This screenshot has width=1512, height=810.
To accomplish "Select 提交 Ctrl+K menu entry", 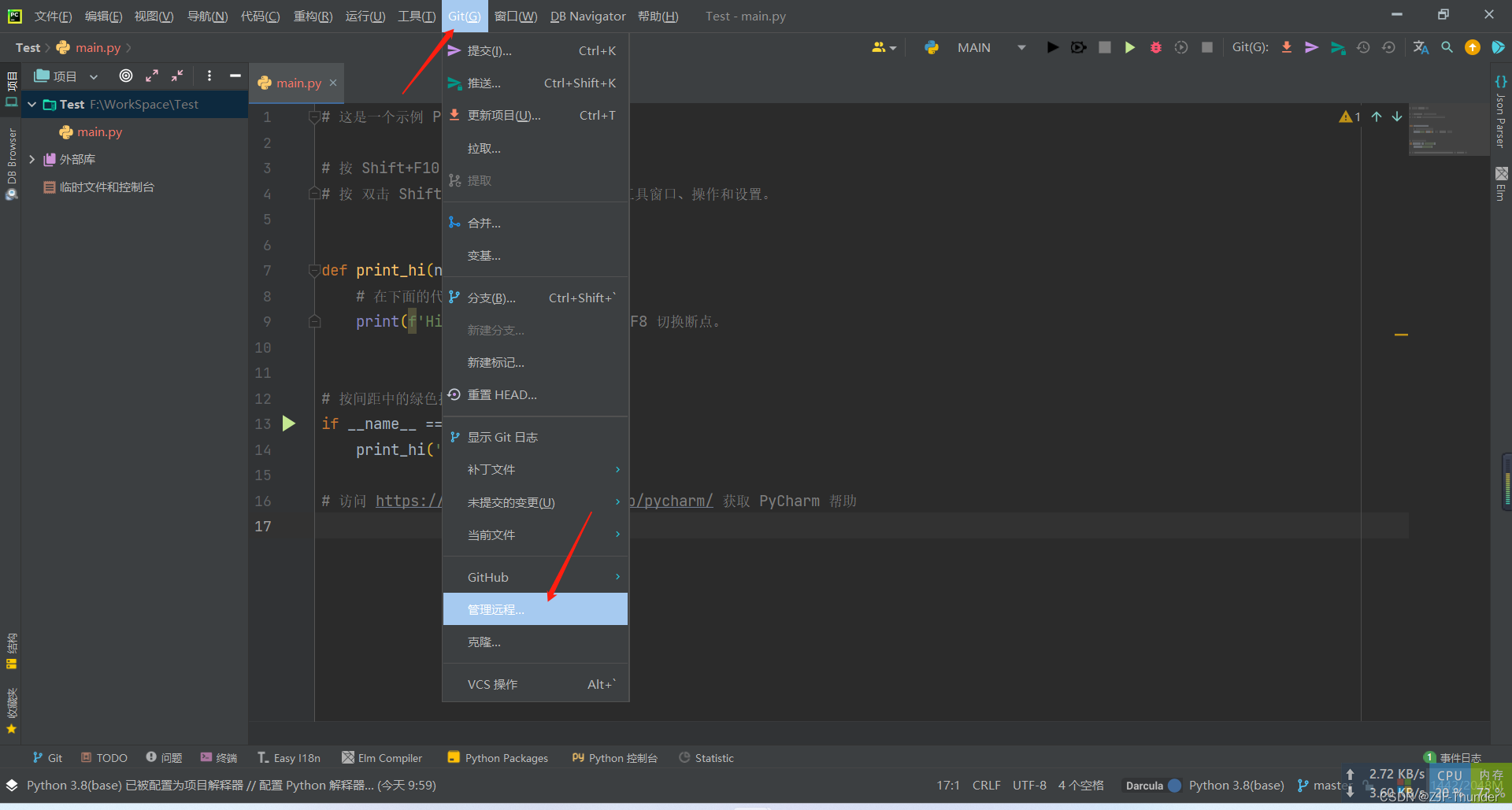I will [x=535, y=50].
